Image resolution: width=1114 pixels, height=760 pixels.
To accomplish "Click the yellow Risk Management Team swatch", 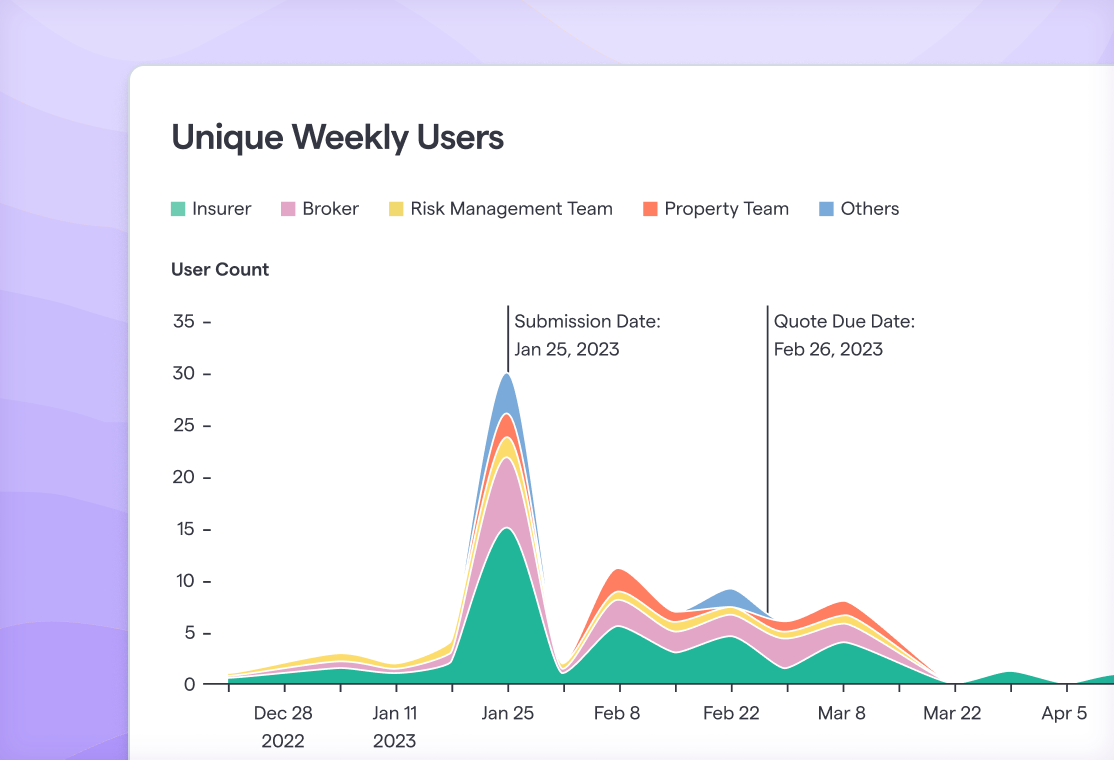I will pos(396,209).
